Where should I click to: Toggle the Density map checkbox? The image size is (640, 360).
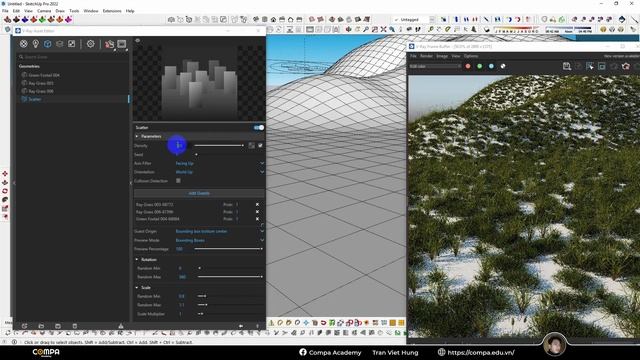tap(260, 145)
